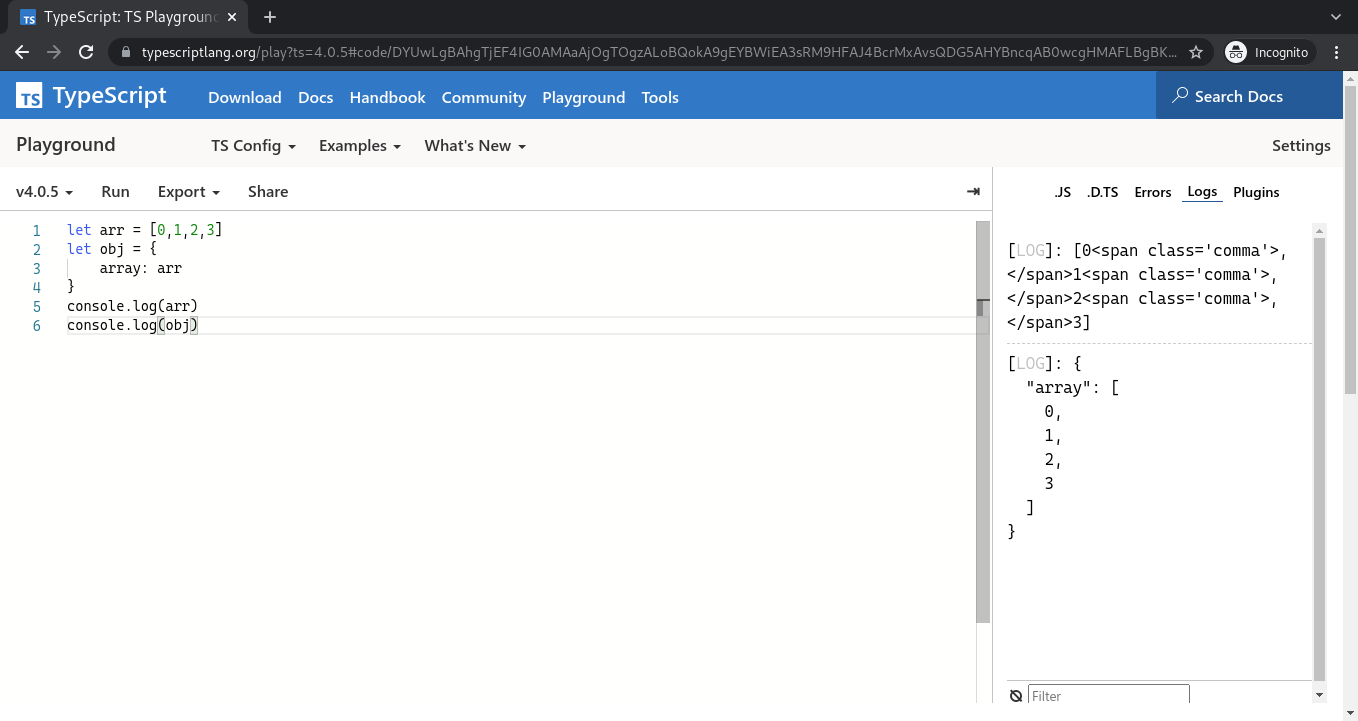Visit the Community page
1358x721 pixels.
[x=484, y=97]
